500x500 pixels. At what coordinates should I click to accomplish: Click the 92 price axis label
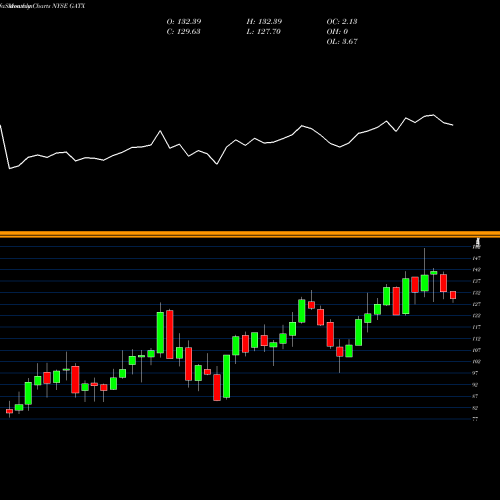(475, 385)
